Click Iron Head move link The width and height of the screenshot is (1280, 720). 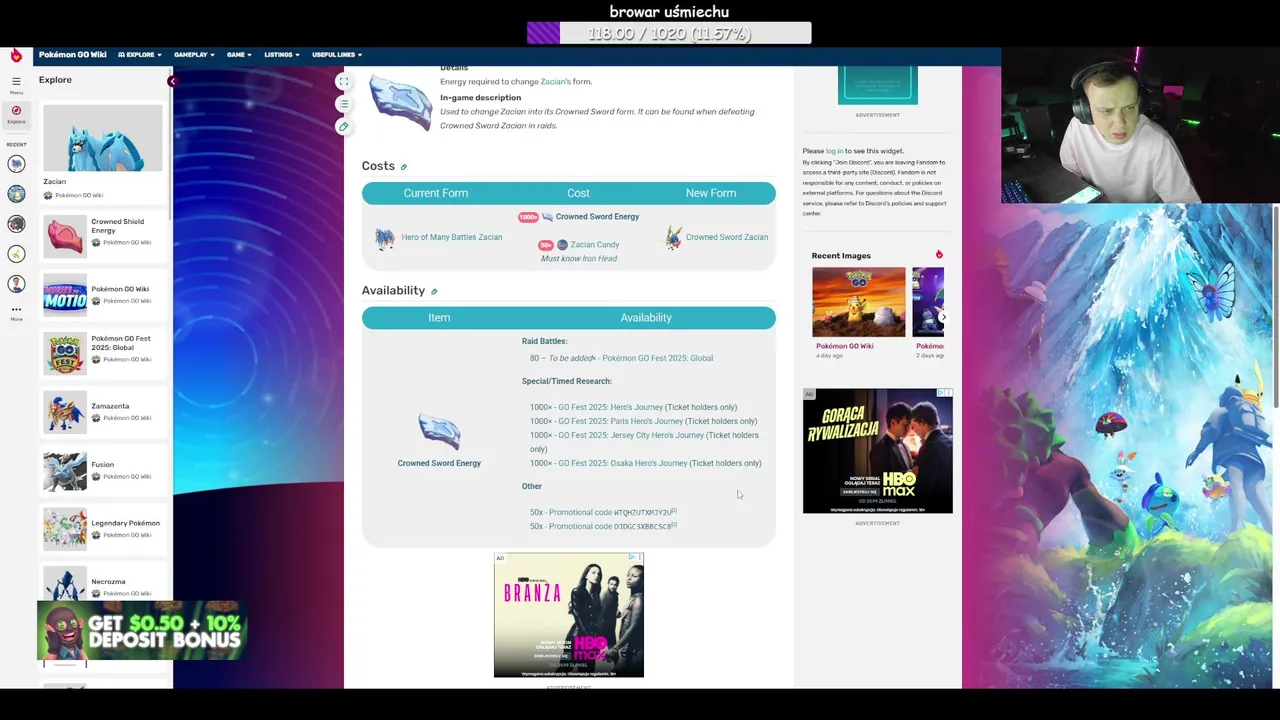pyautogui.click(x=599, y=259)
